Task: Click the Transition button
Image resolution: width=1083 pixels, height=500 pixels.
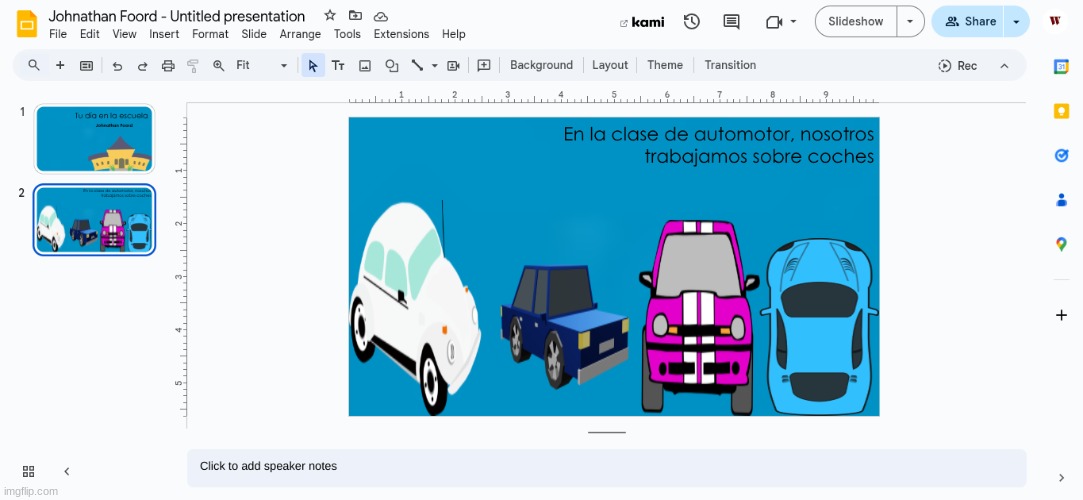Action: [x=730, y=65]
